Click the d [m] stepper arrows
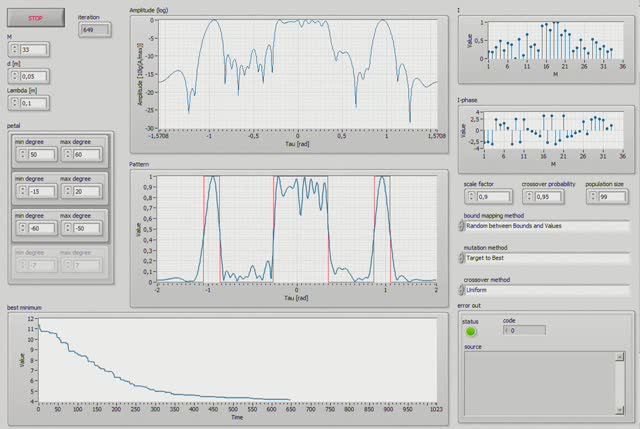Screen dimensions: 640x429 coord(15,76)
